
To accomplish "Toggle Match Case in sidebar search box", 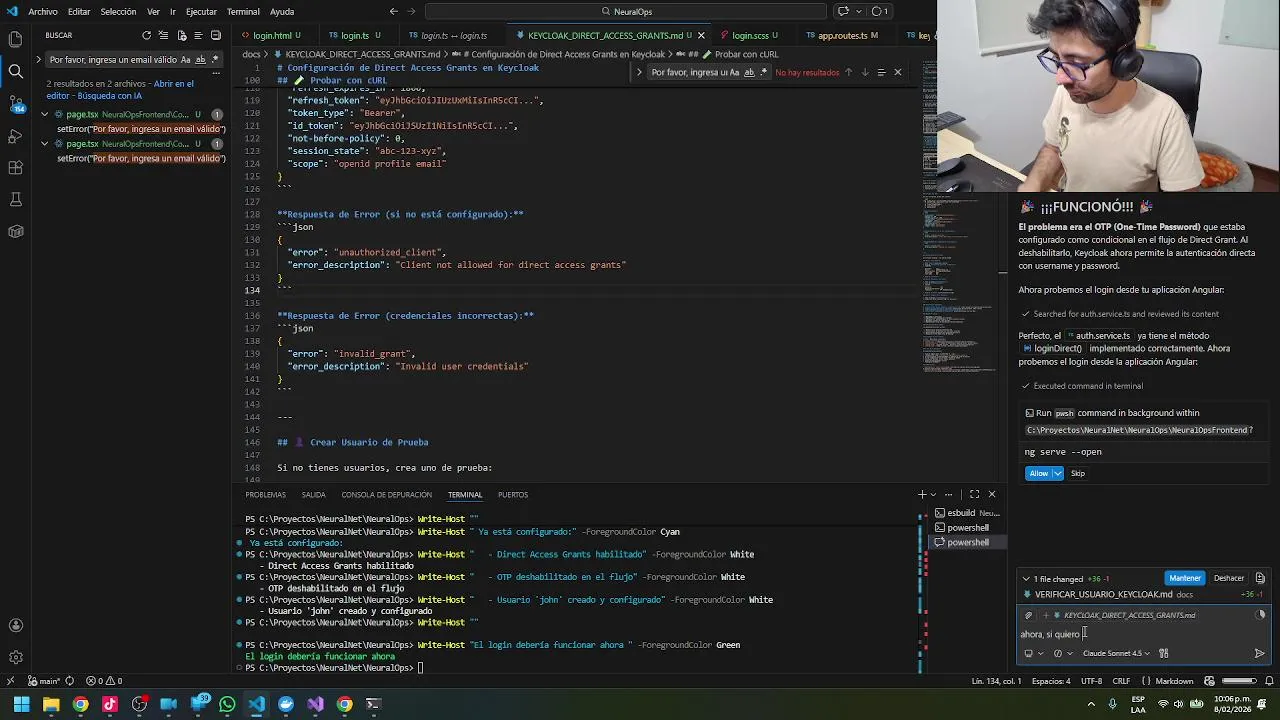I will (185, 59).
